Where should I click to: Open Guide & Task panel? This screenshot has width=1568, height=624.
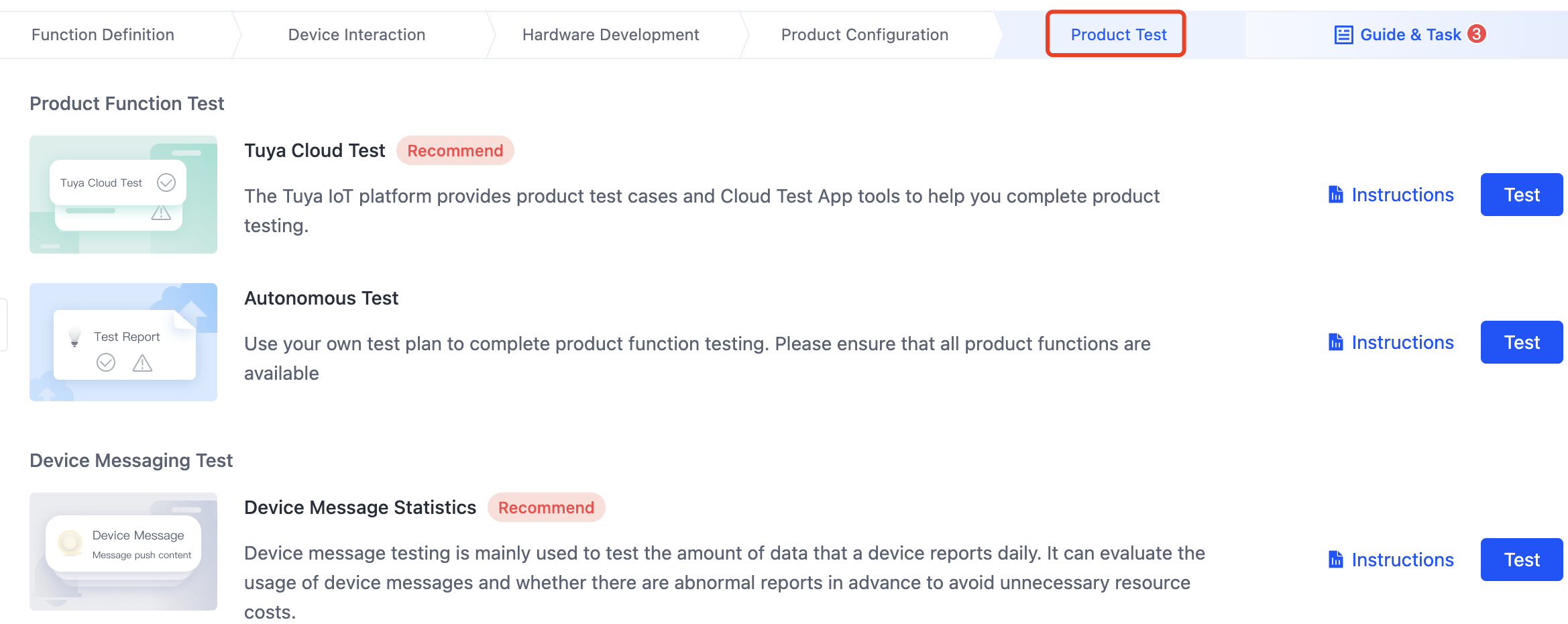(1410, 35)
